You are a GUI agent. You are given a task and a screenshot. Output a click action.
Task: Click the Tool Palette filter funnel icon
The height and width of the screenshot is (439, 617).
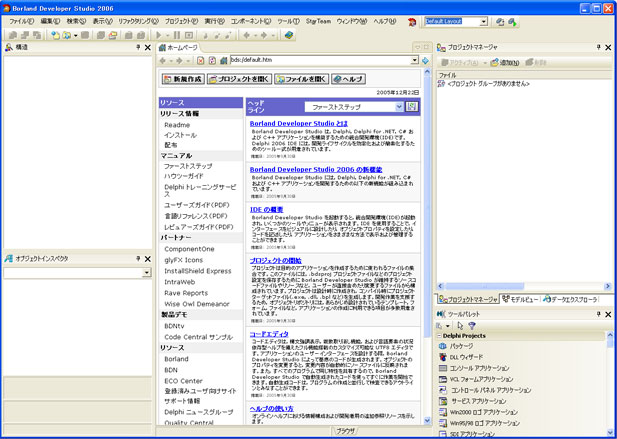click(x=472, y=325)
